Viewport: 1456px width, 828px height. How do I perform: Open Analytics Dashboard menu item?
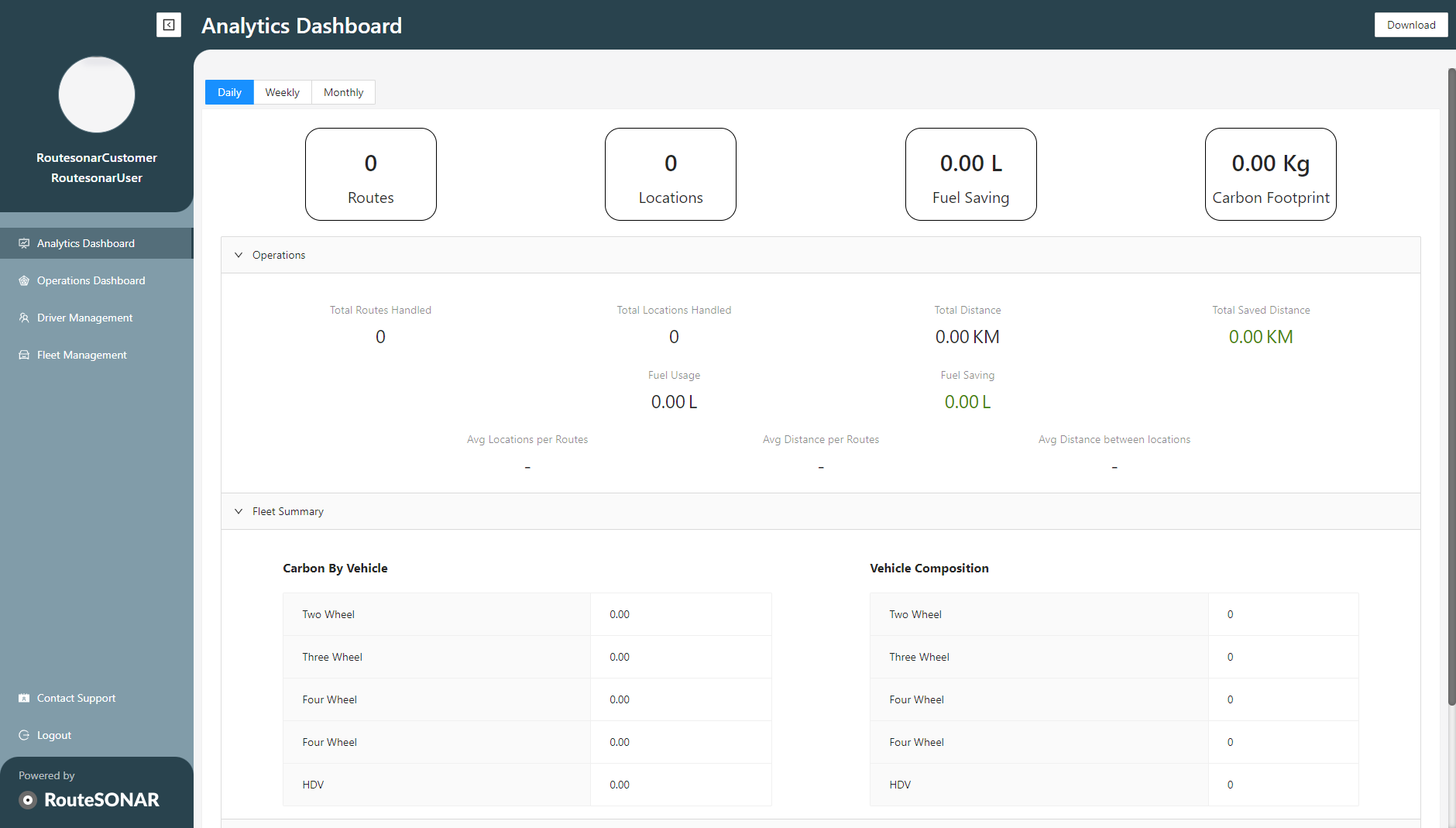tap(96, 243)
